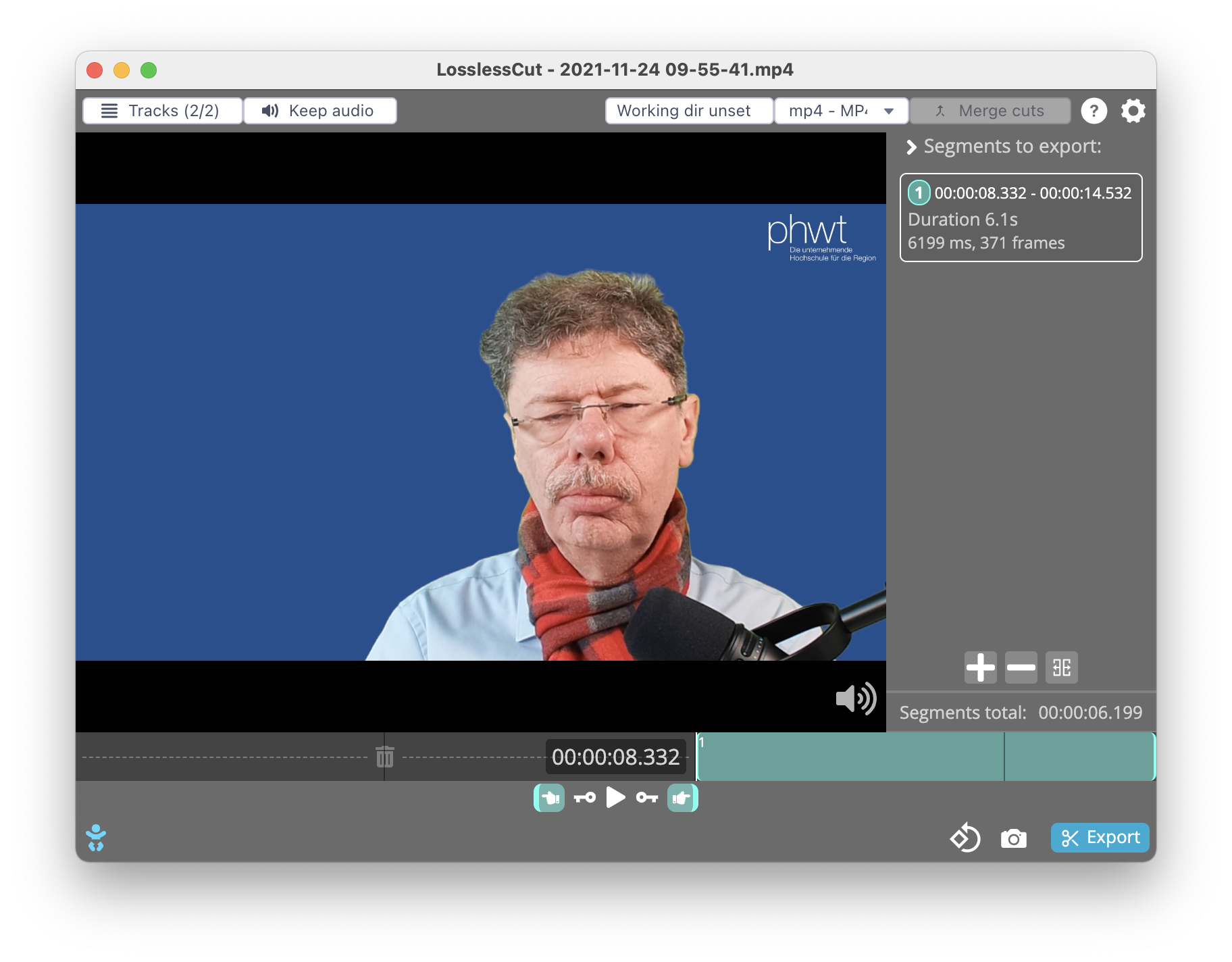Screen dimensions: 1232x962
Task: Click the segment 1 number badge
Action: tap(919, 193)
